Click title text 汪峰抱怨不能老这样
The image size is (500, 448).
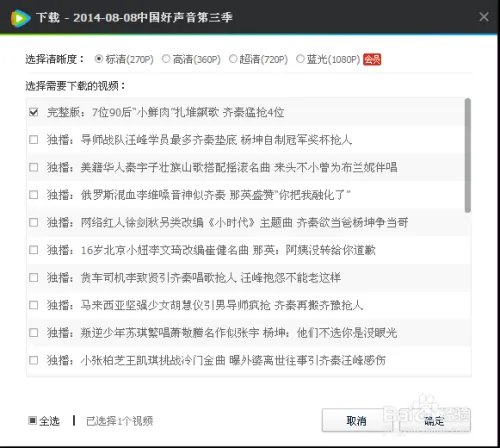291,277
